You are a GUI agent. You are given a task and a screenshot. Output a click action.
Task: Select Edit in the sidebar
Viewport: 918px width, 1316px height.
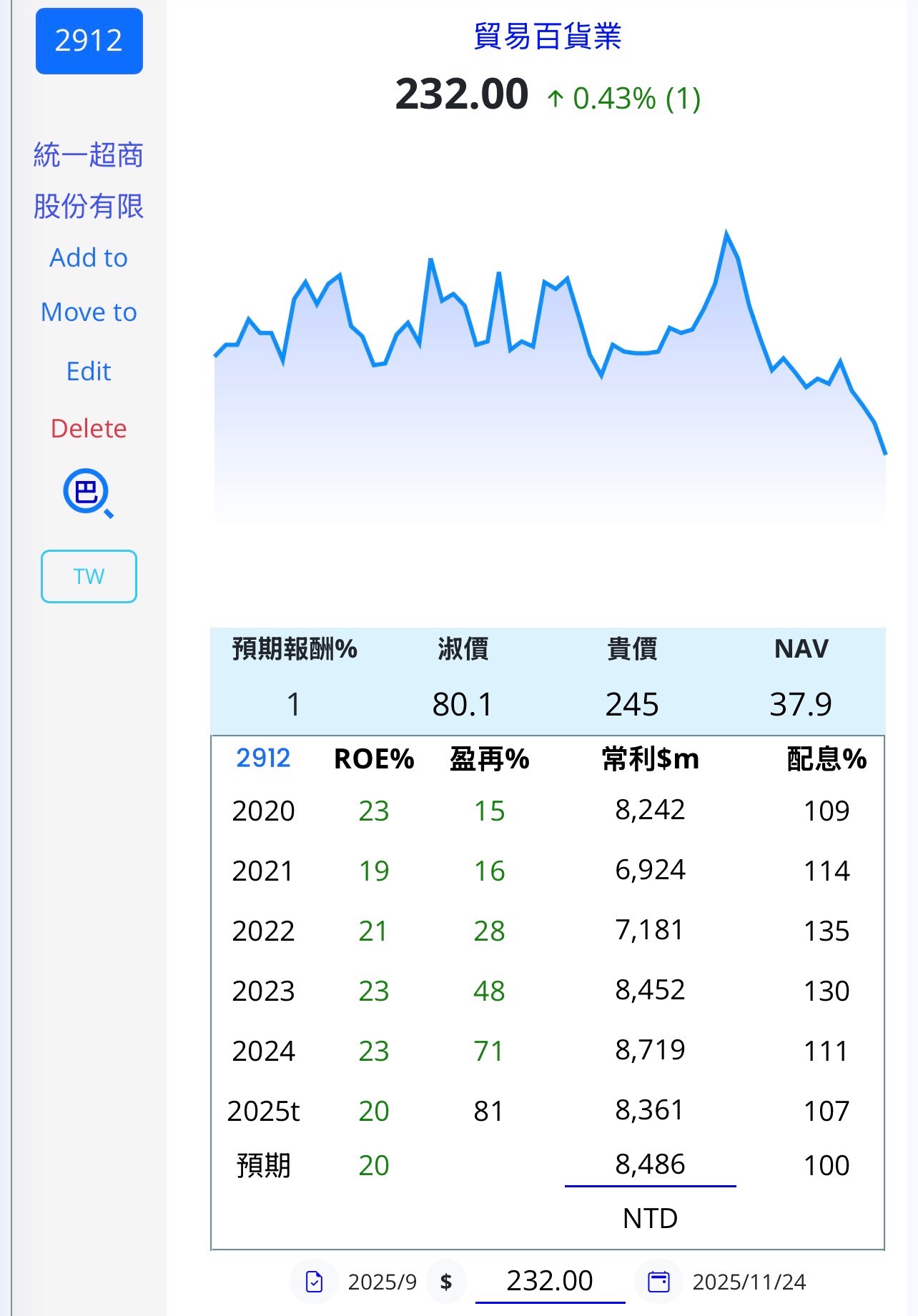point(89,371)
